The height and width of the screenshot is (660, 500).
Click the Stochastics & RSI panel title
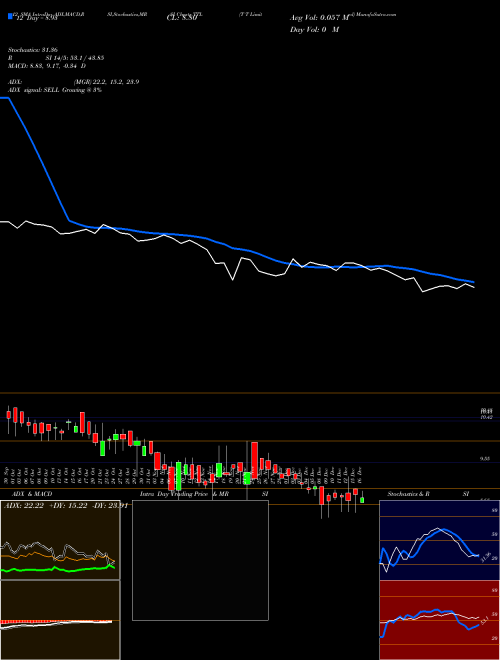(428, 494)
